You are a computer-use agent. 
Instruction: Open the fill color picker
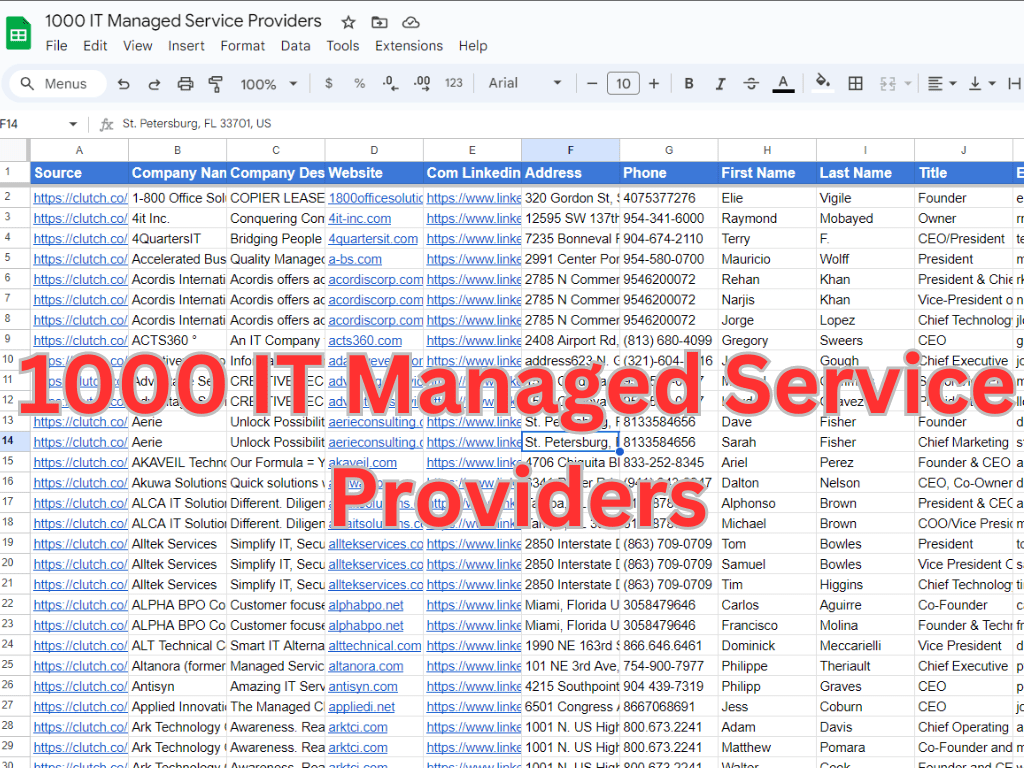click(823, 84)
